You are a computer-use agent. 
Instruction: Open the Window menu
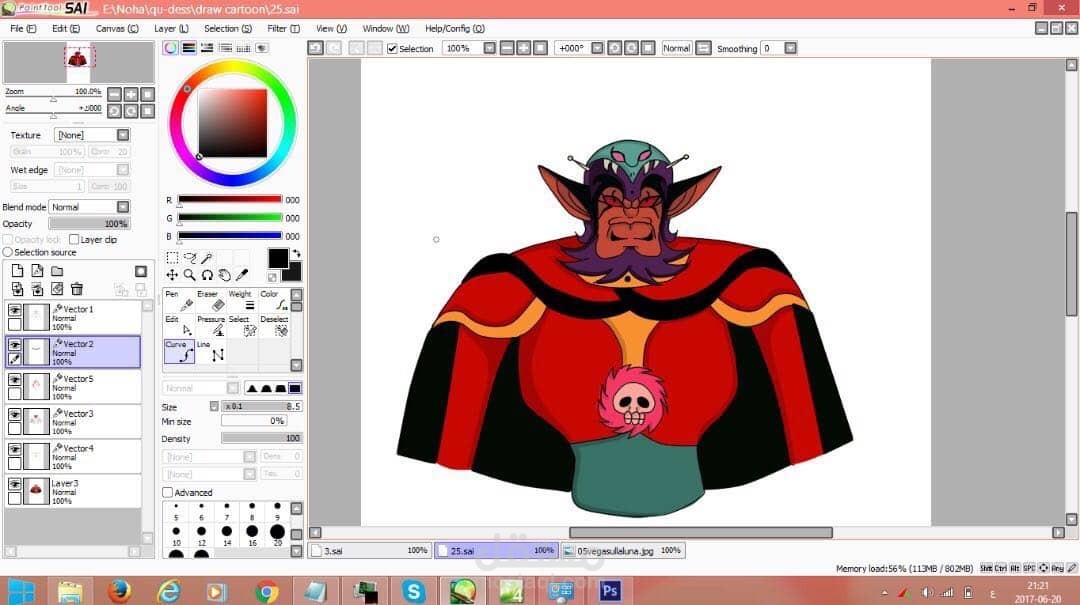tap(386, 28)
